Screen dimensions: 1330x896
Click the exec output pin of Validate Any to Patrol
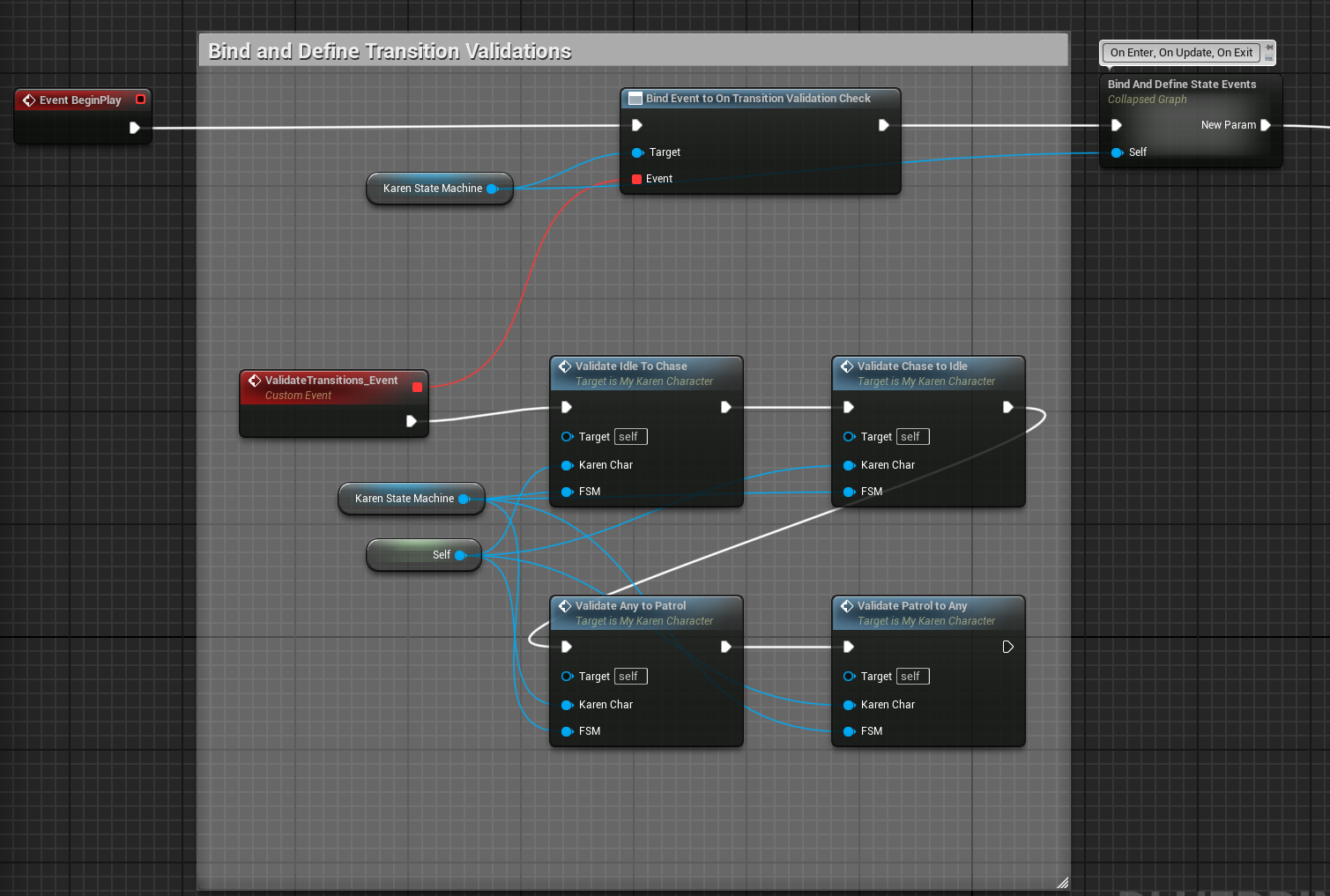pos(725,646)
